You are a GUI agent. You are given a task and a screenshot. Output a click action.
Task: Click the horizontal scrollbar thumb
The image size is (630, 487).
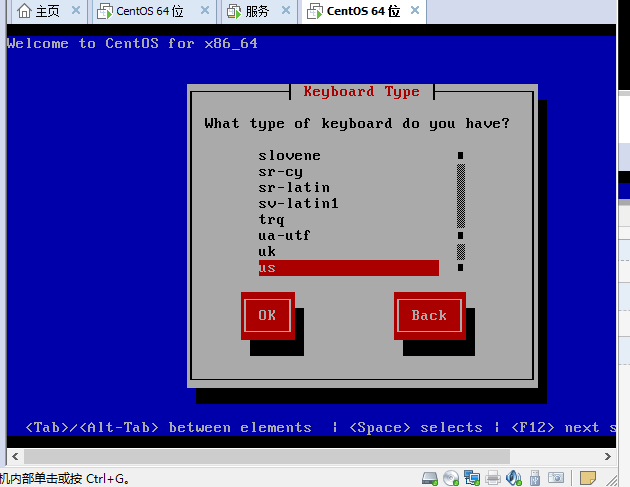click(267, 456)
